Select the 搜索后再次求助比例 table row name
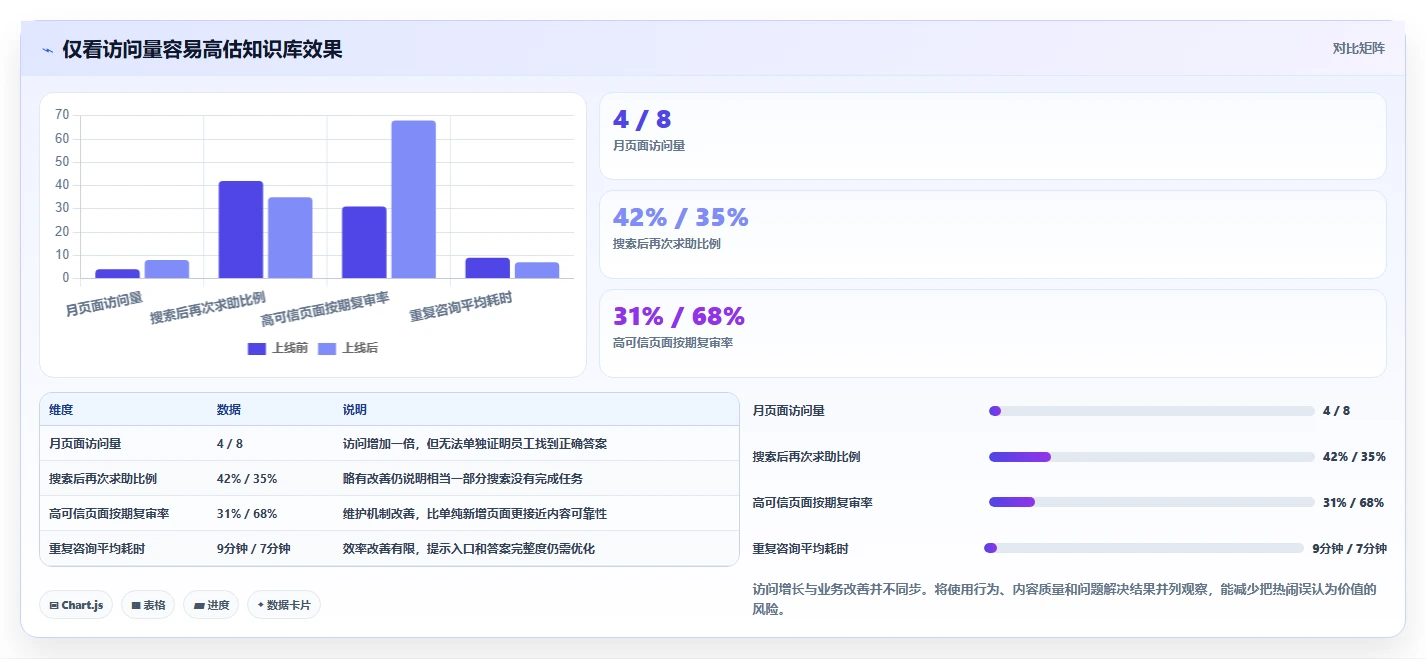 (x=103, y=478)
